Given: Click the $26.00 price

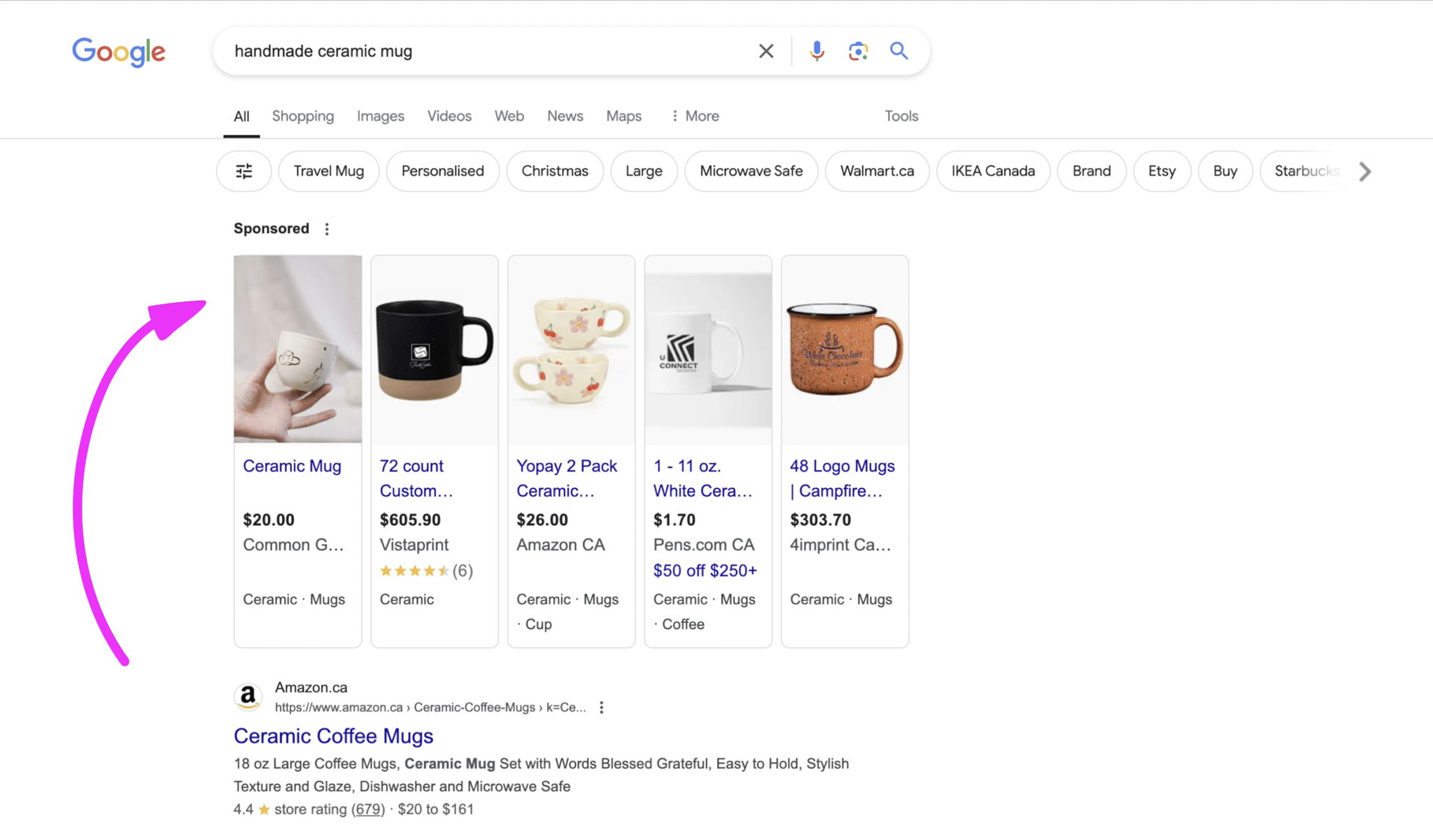Looking at the screenshot, I should point(542,520).
